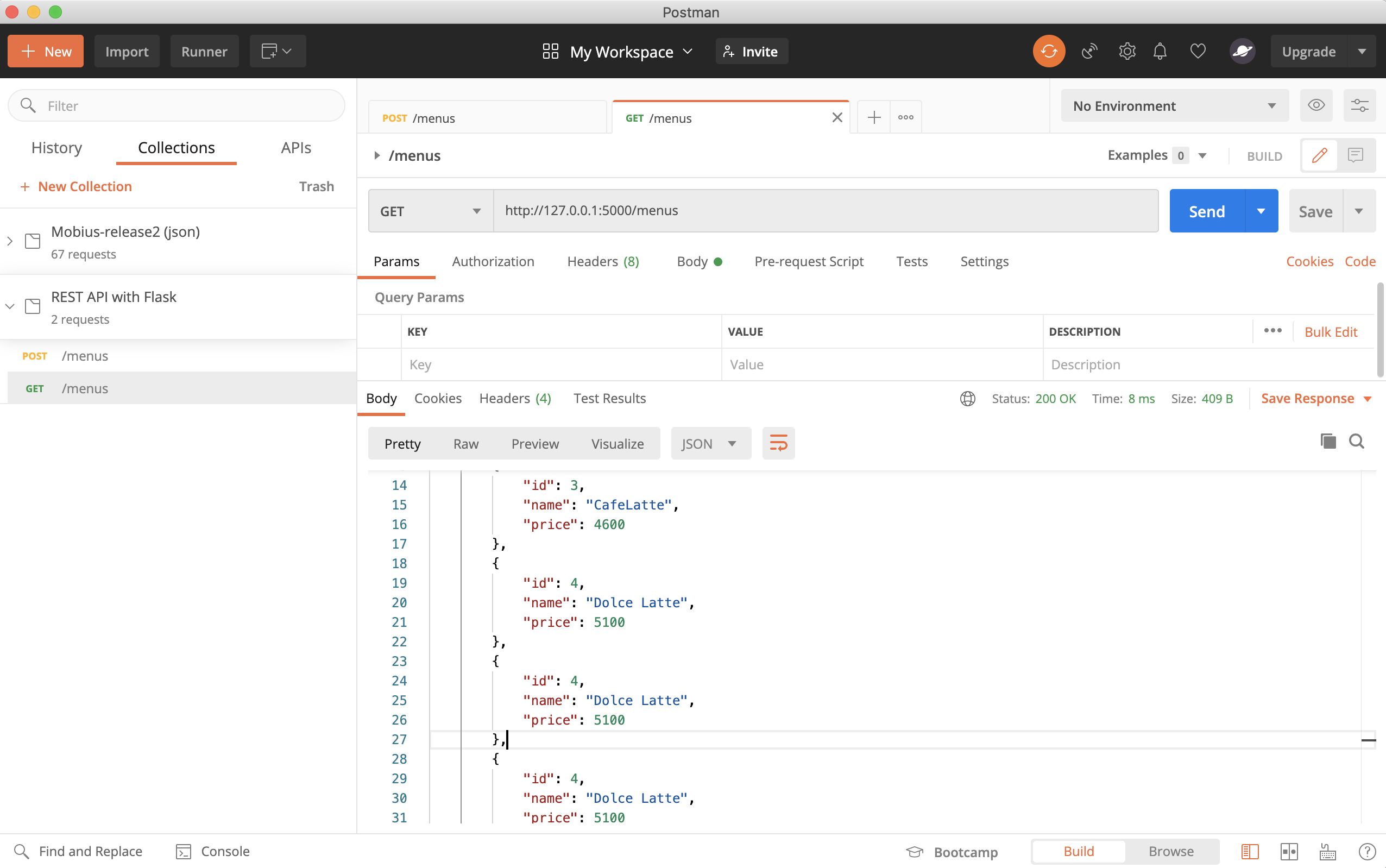Screen dimensions: 1386x868
Task: Open the Send button dropdown arrow
Action: 1261,211
